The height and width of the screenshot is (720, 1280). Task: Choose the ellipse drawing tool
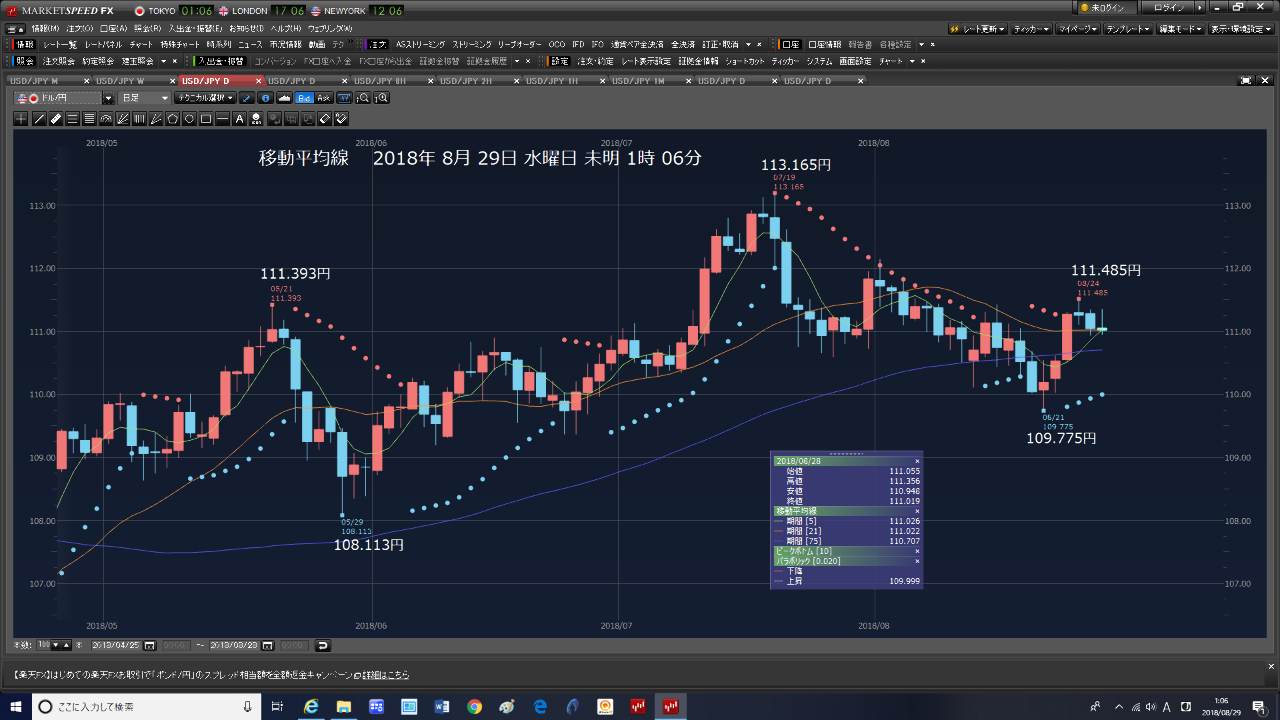[189, 119]
